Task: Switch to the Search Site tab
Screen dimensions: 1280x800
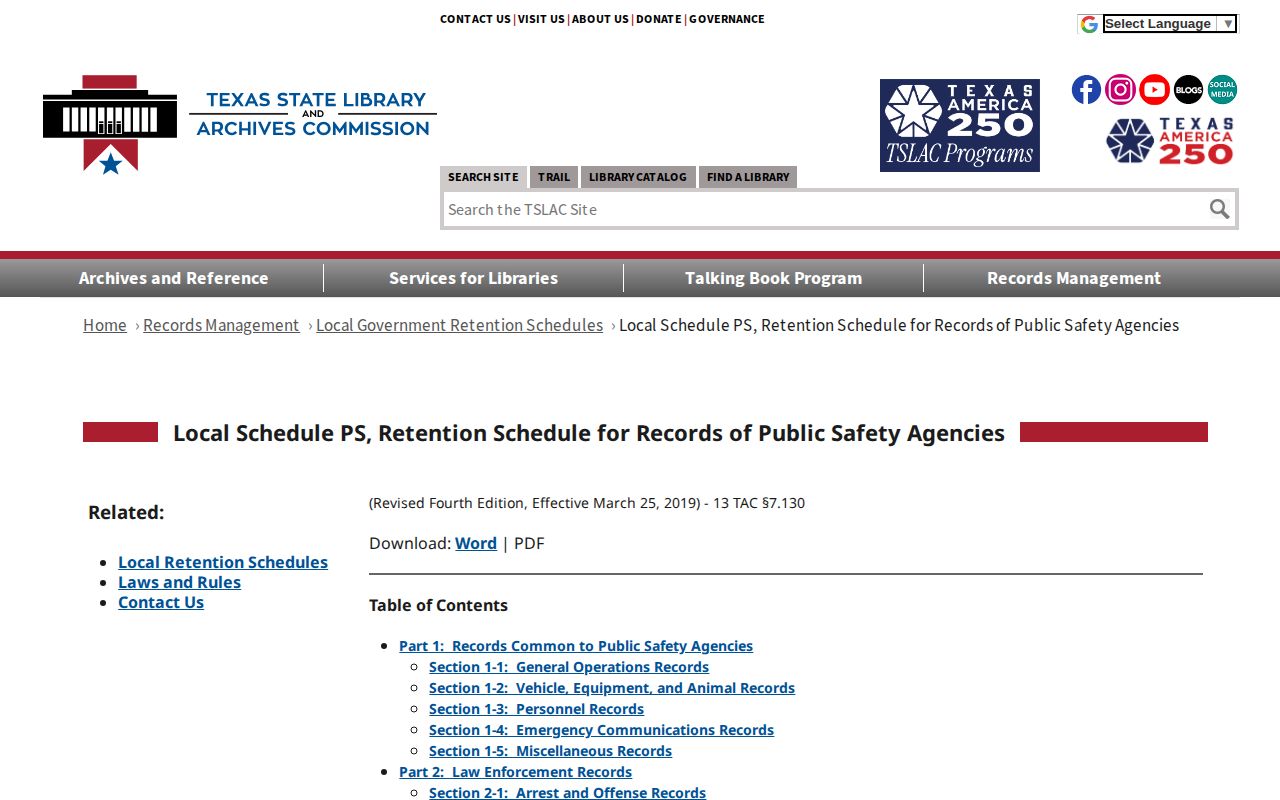Action: 483,177
